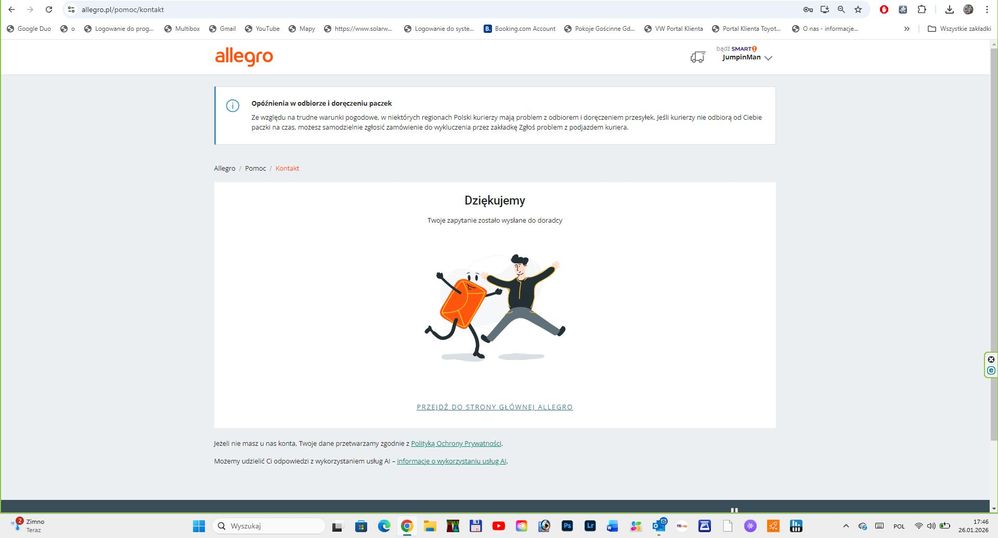Click the 'bądź SMART!' label
Screen dimensions: 998x538
coord(736,48)
